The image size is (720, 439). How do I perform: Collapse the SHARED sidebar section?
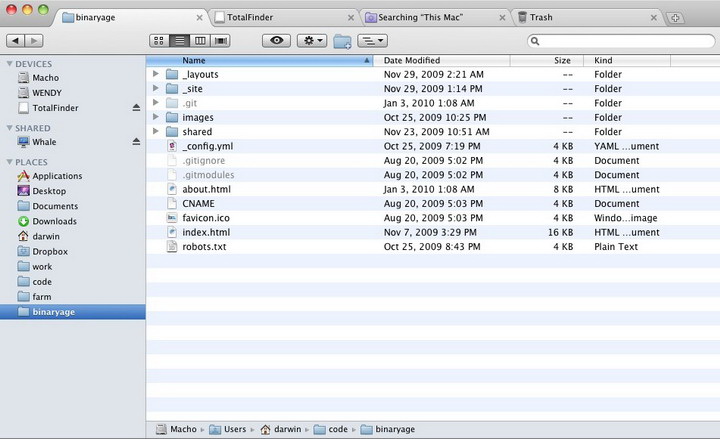(9, 128)
